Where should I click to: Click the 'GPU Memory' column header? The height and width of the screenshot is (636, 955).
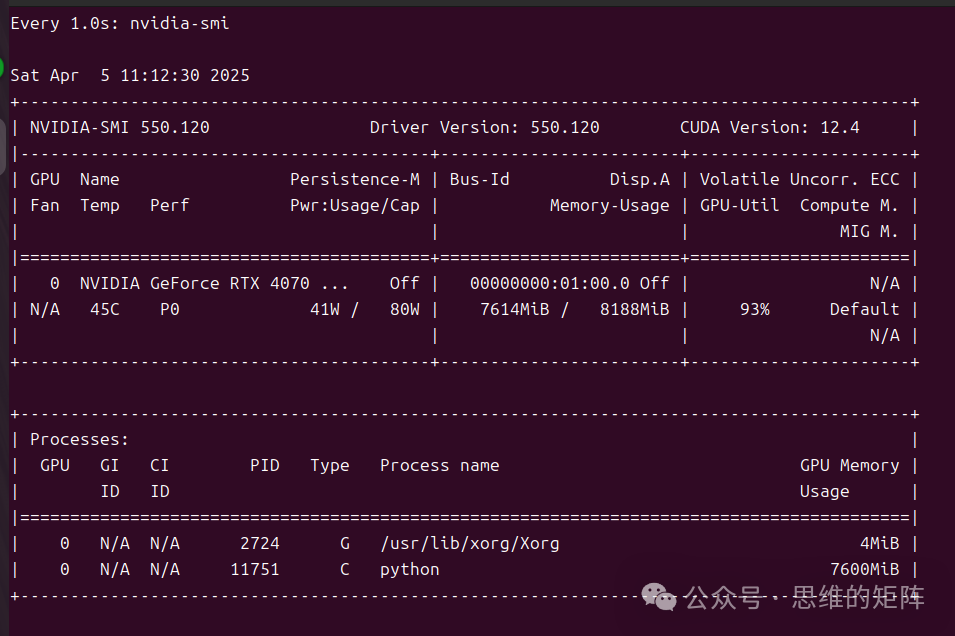[x=849, y=465]
